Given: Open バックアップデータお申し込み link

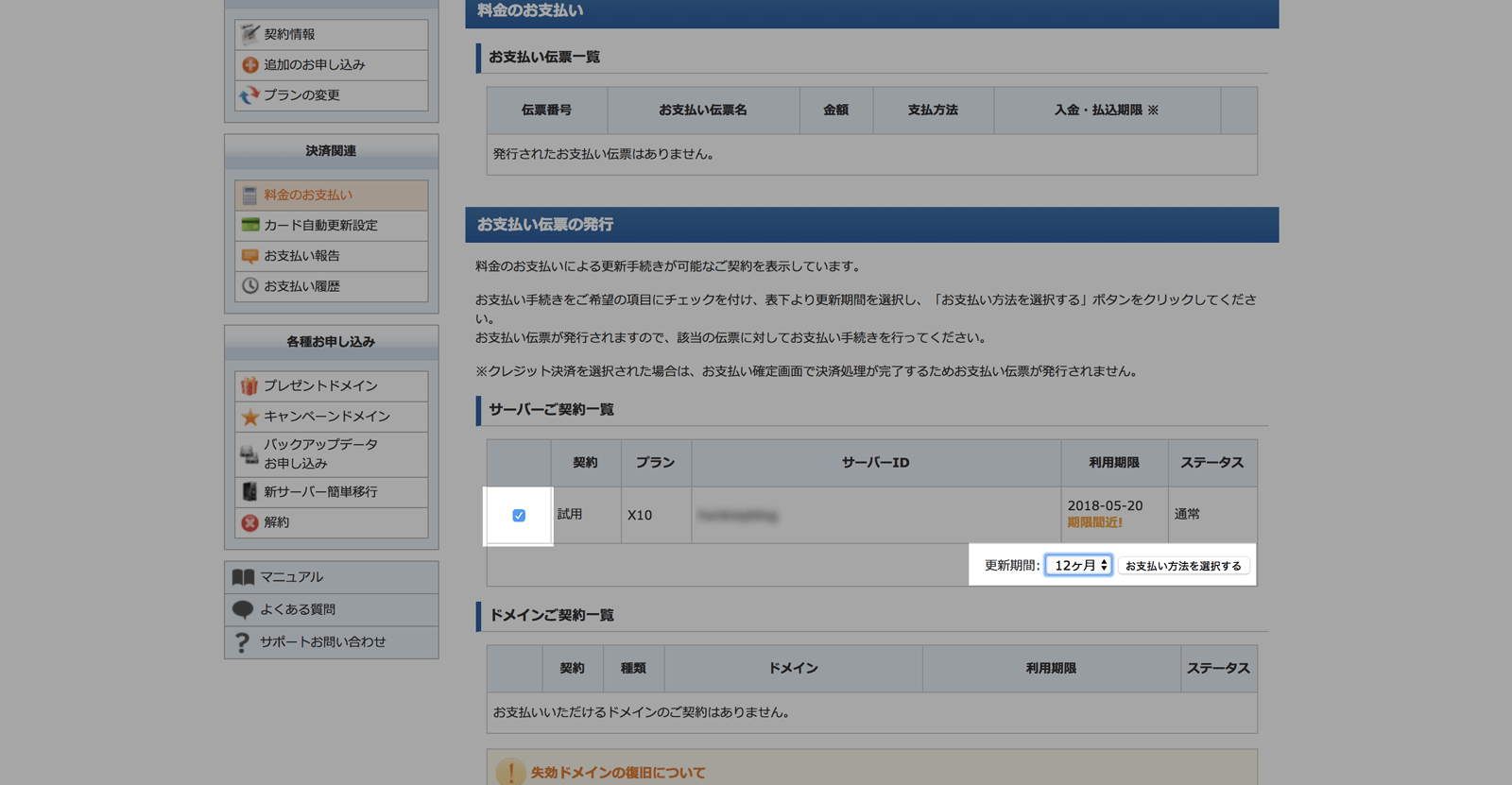Looking at the screenshot, I should pos(332,454).
